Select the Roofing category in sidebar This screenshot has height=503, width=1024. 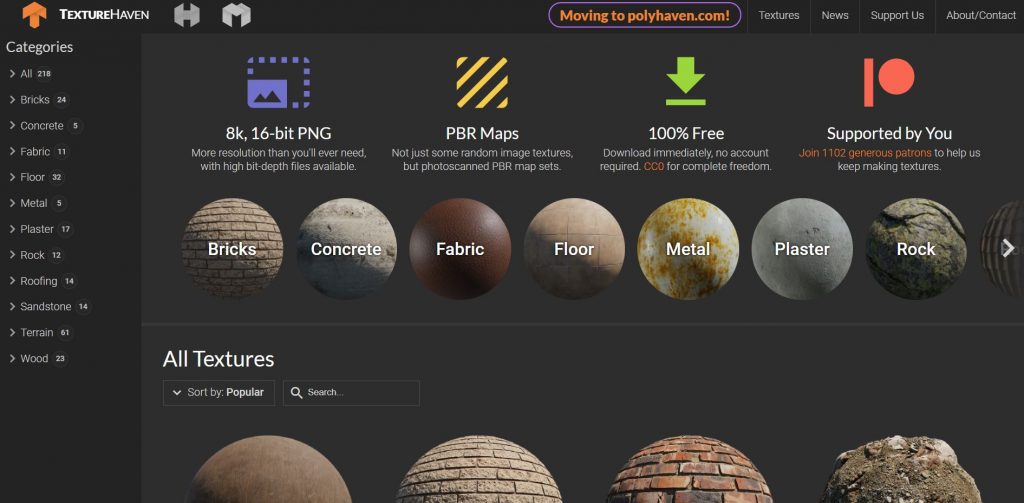click(x=42, y=281)
